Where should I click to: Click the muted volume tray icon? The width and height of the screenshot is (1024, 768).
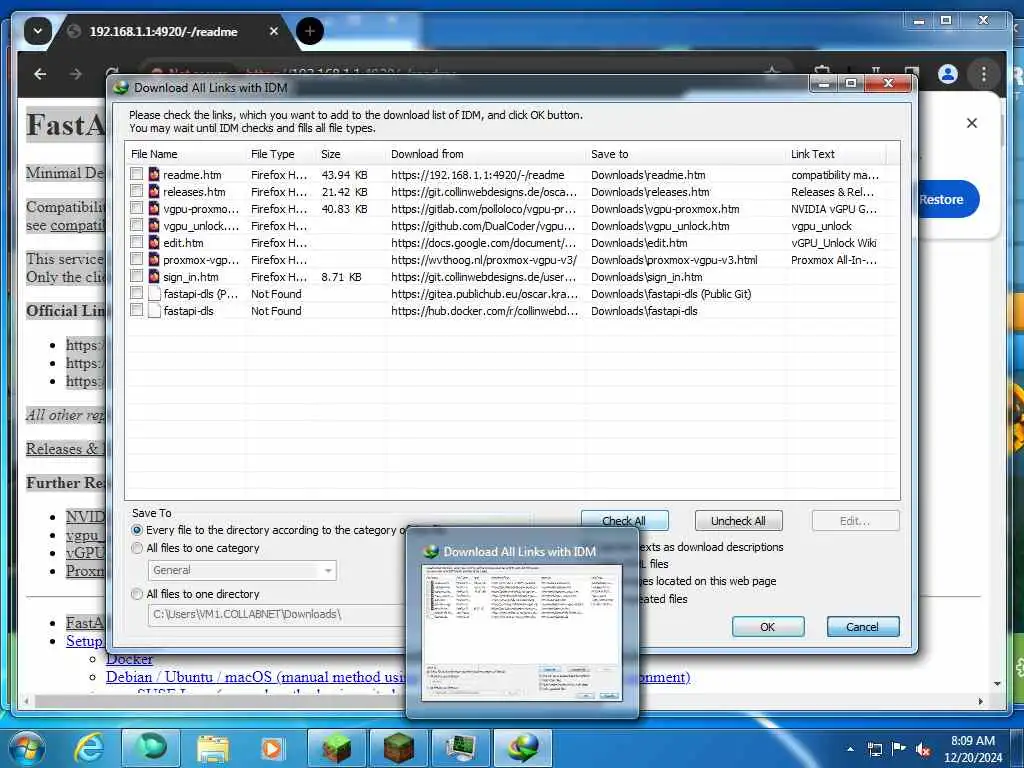pos(922,749)
